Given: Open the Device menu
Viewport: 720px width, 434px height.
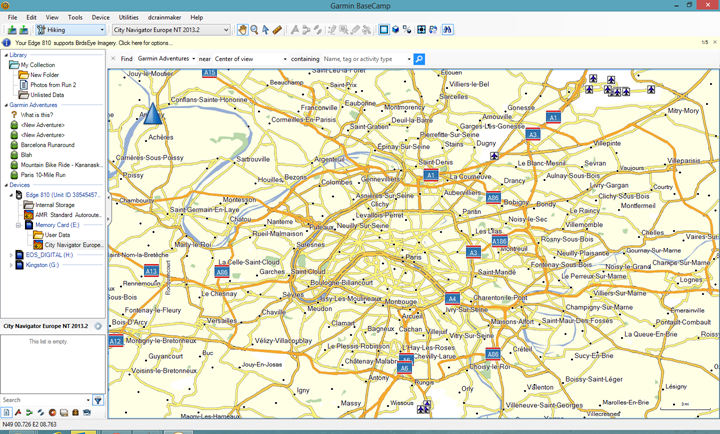Looking at the screenshot, I should click(x=100, y=17).
